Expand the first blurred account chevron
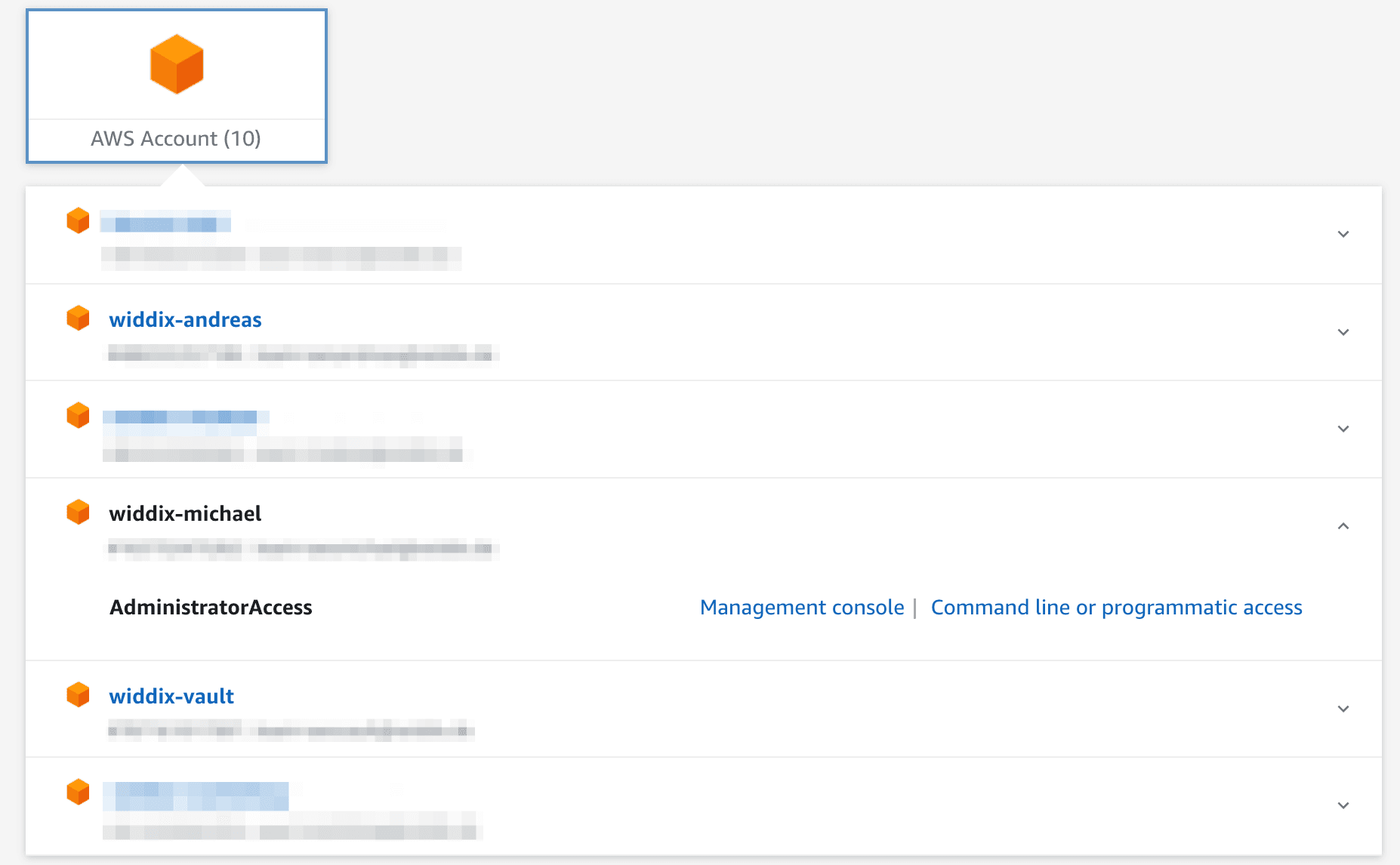 coord(1343,234)
